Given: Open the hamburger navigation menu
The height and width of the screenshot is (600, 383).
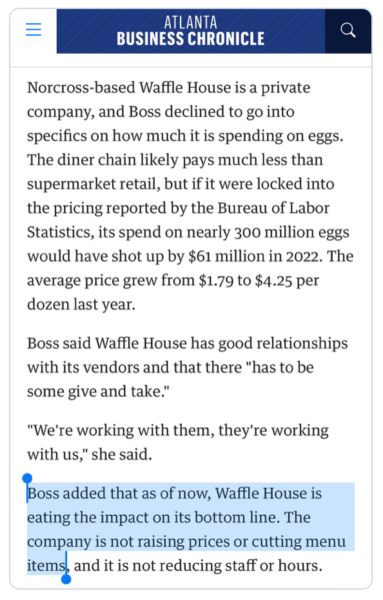Looking at the screenshot, I should 33,29.
